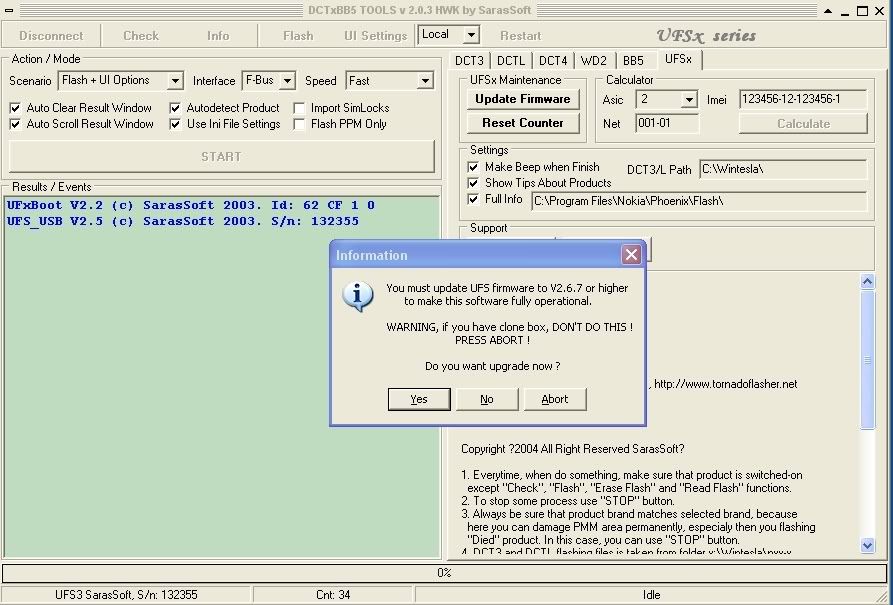Disable Use Ini File Settings checkbox
The image size is (893, 605).
point(175,124)
